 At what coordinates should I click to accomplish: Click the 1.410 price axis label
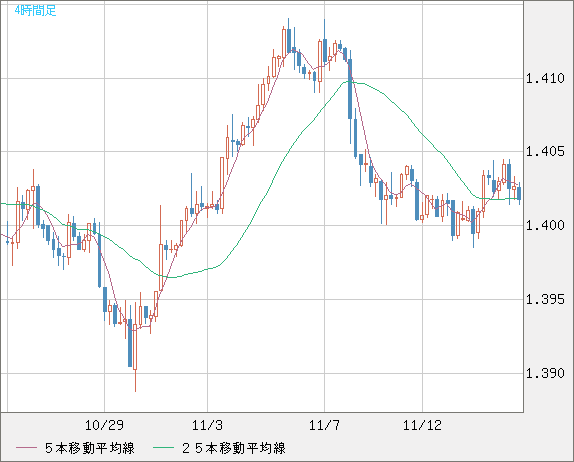click(545, 78)
